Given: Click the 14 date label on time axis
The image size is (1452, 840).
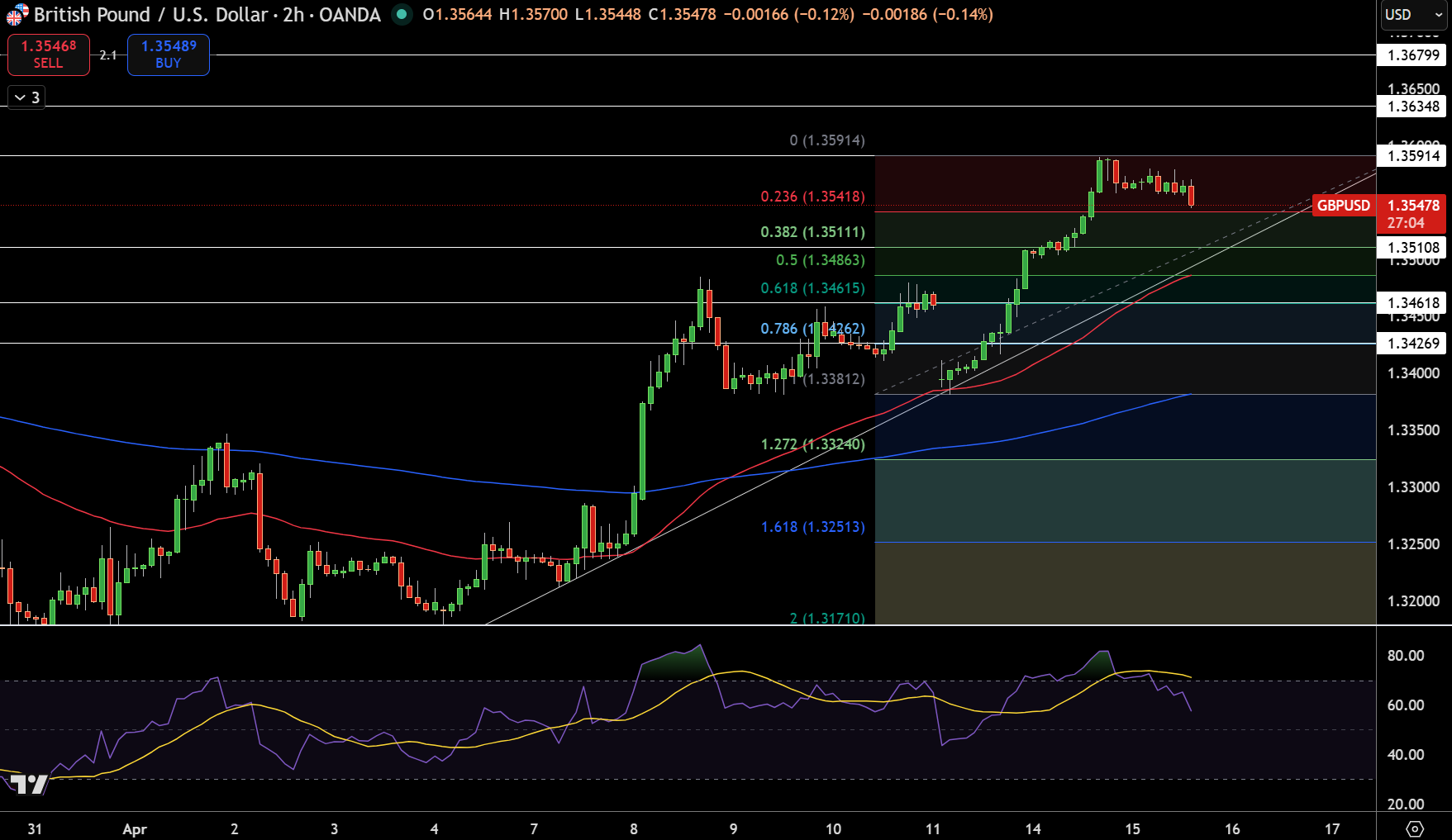Looking at the screenshot, I should (x=1033, y=829).
